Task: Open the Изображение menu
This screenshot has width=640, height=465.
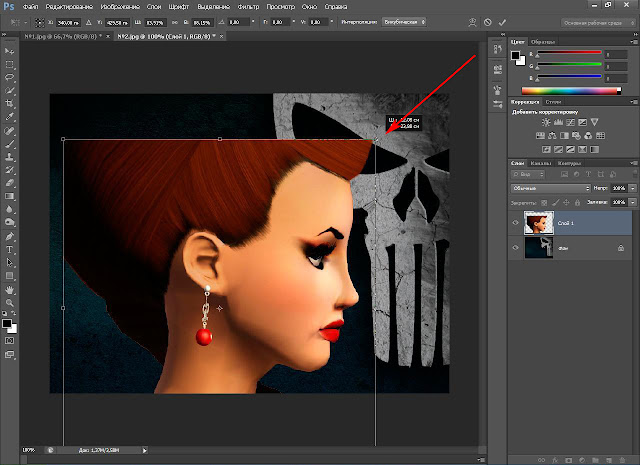Action: pyautogui.click(x=120, y=7)
